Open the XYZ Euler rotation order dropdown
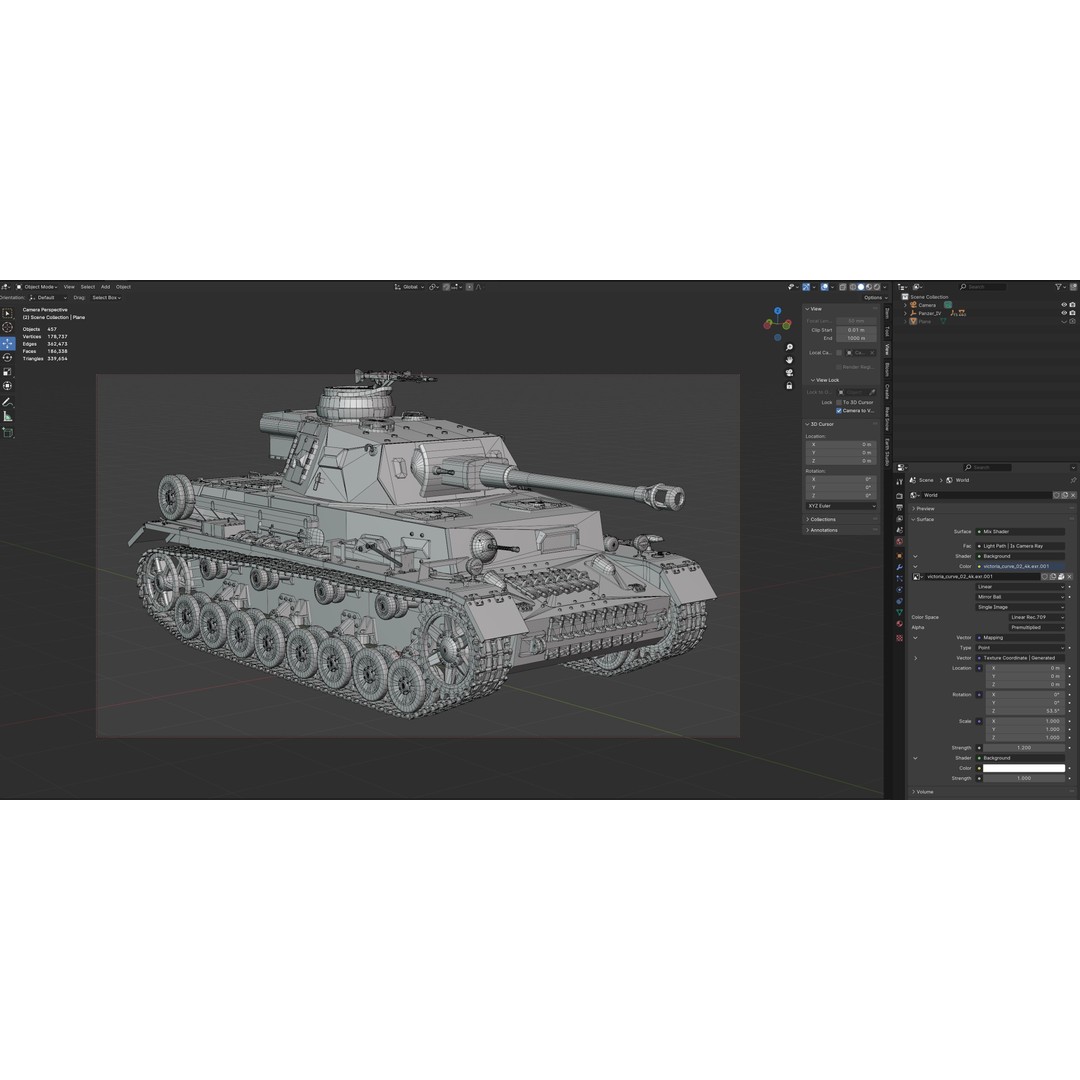The image size is (1080, 1080). (841, 506)
